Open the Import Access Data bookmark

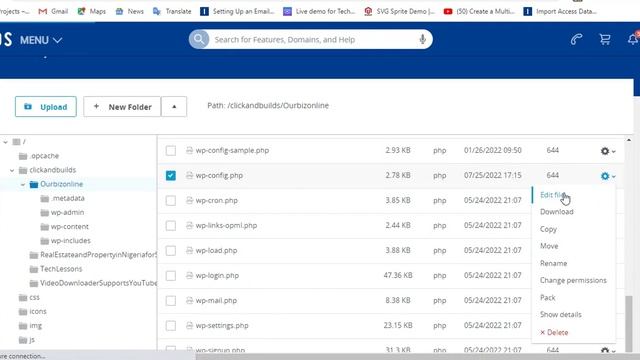(560, 11)
